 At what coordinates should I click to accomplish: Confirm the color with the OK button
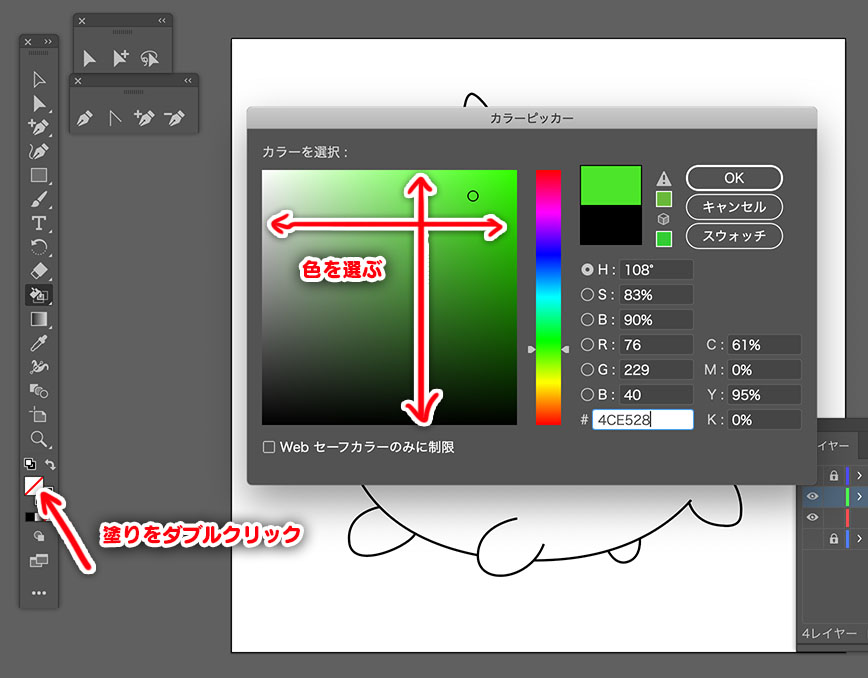click(x=734, y=178)
